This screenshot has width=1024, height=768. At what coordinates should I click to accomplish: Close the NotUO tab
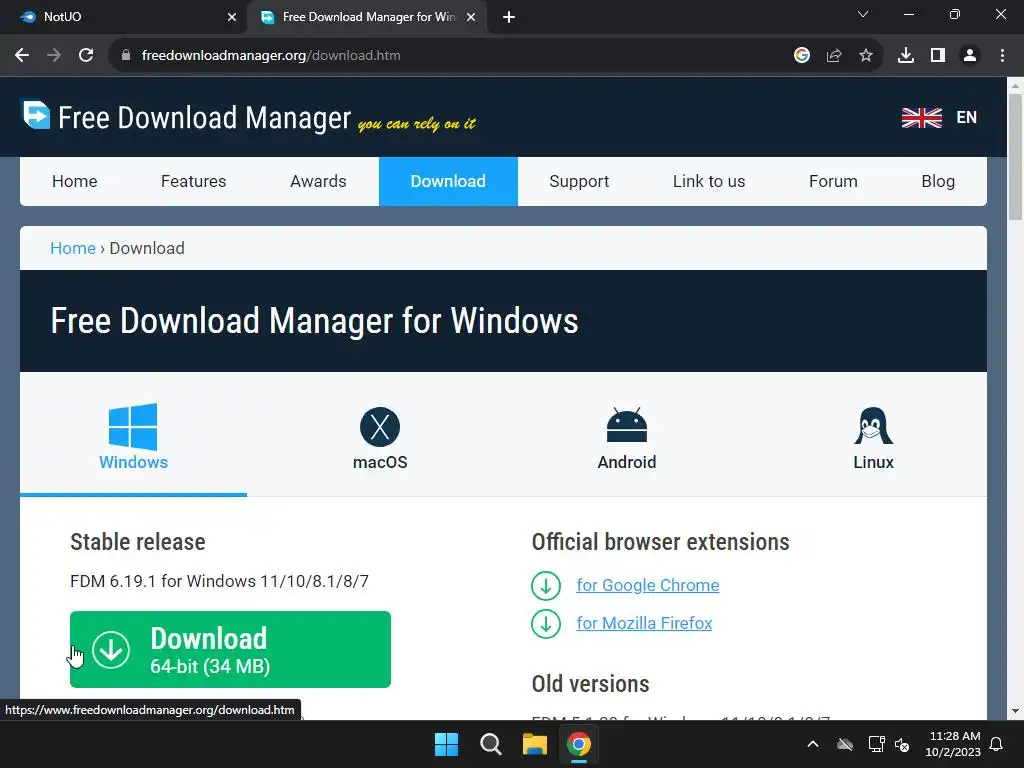click(x=232, y=17)
